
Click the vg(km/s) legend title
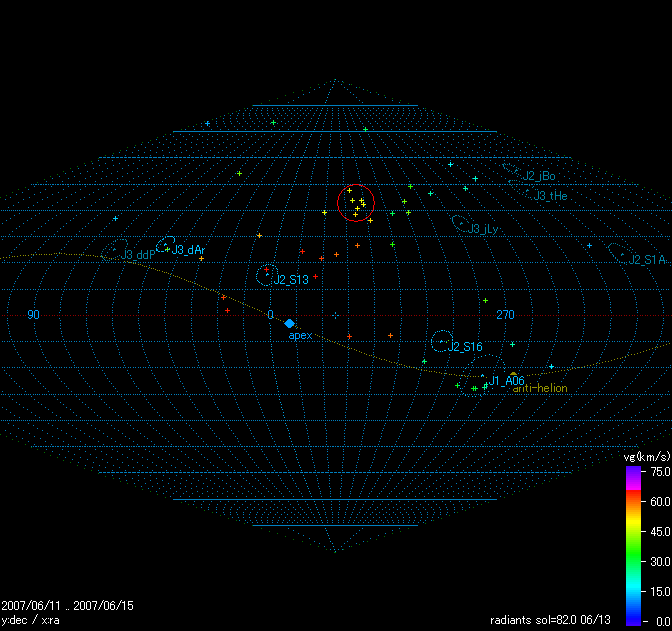tap(647, 457)
